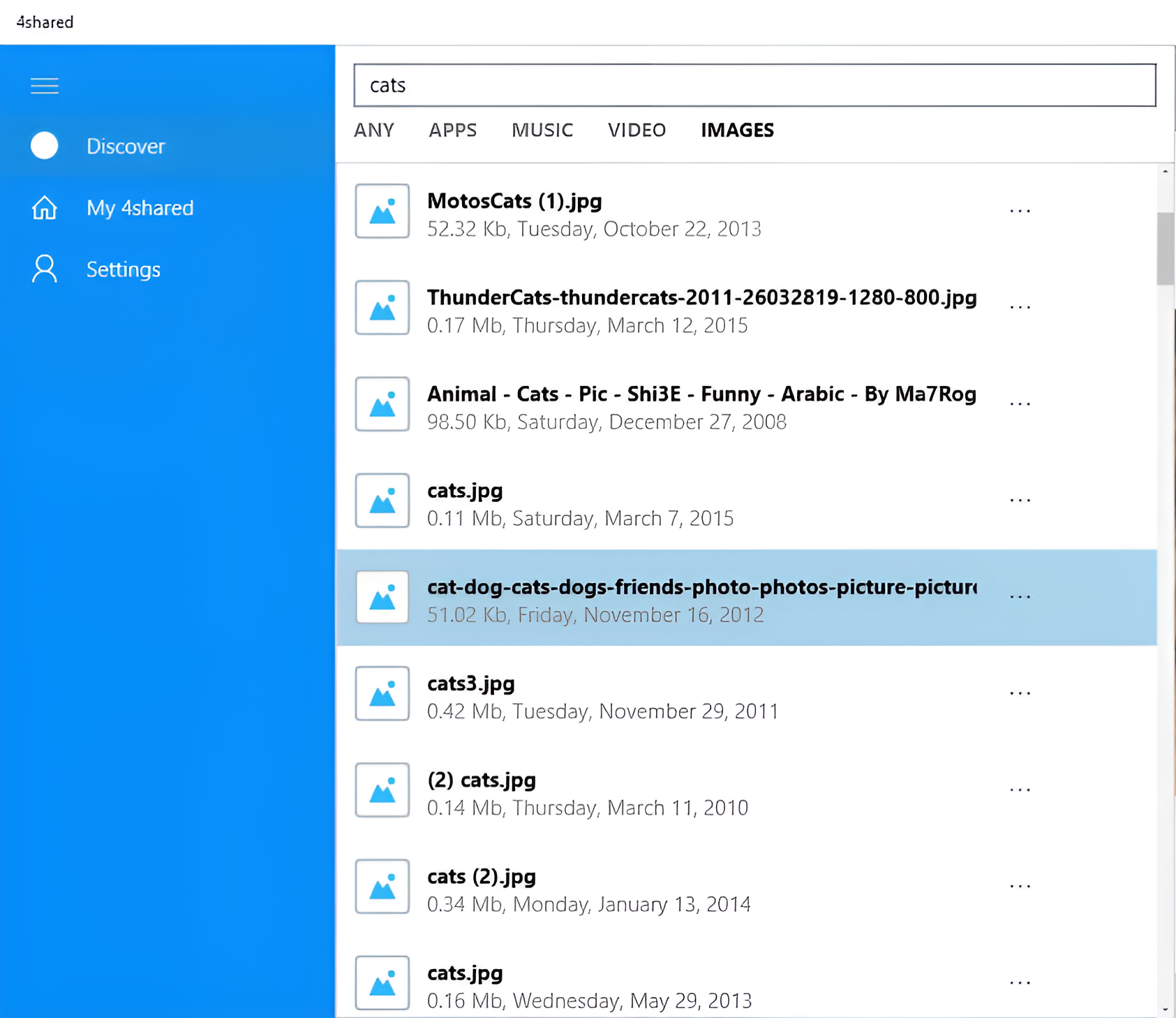
Task: Click the results list scrollbar thumb
Action: coord(1166,249)
